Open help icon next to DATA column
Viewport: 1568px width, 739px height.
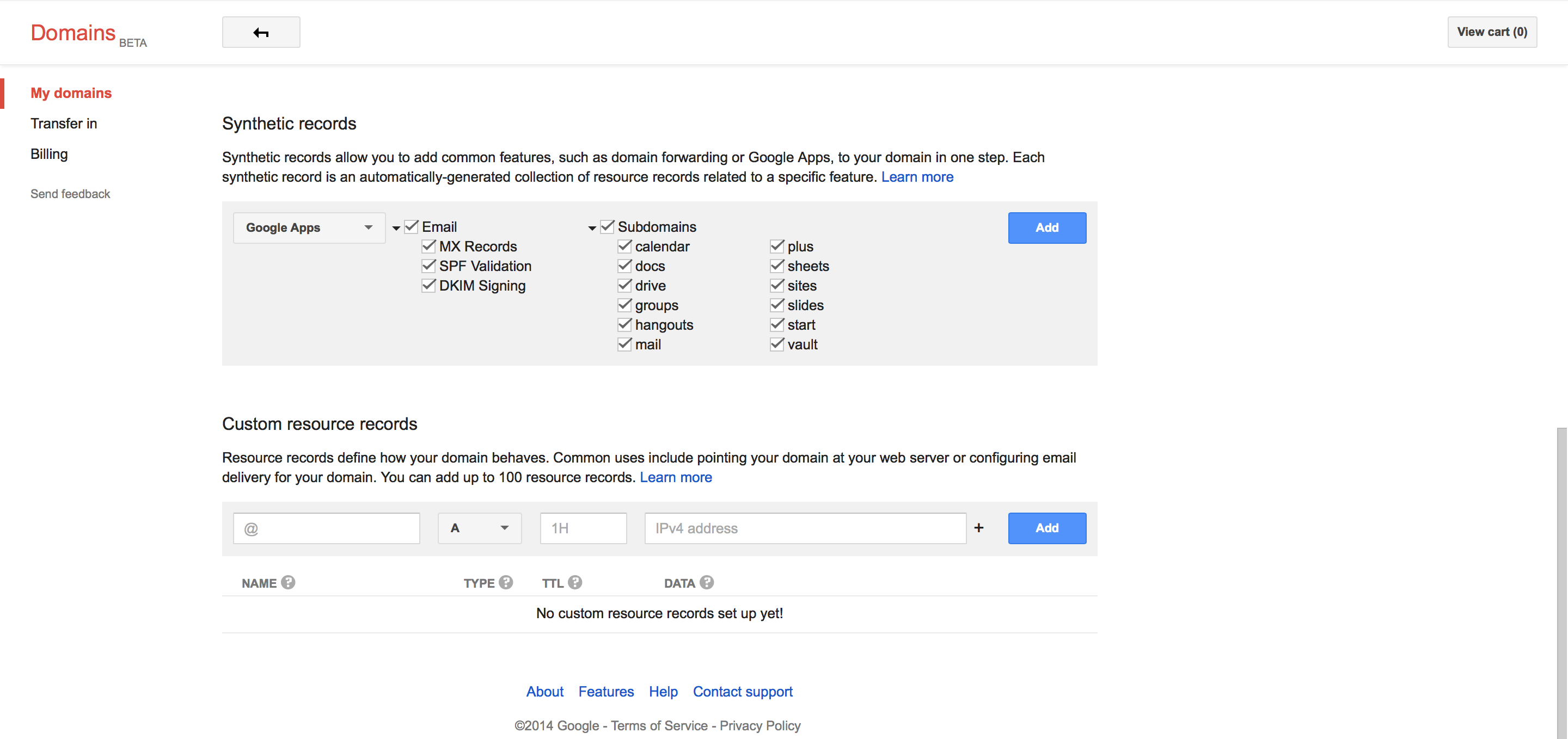click(707, 583)
